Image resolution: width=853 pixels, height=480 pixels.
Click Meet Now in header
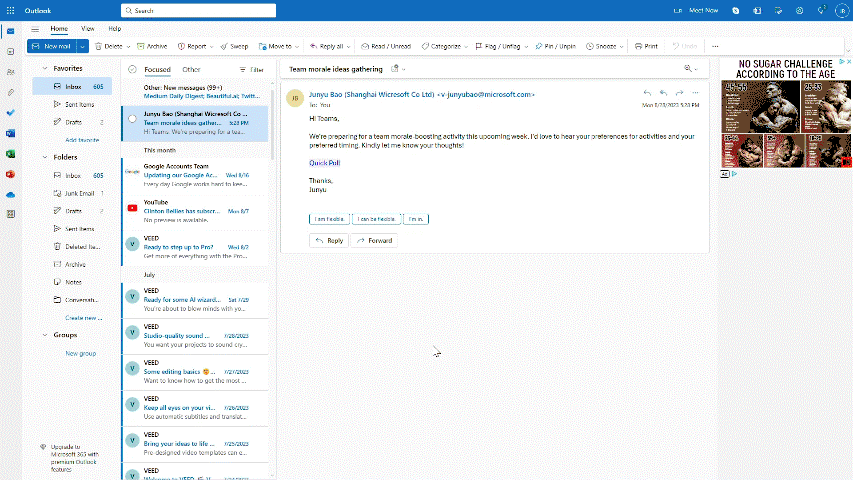[x=703, y=10]
